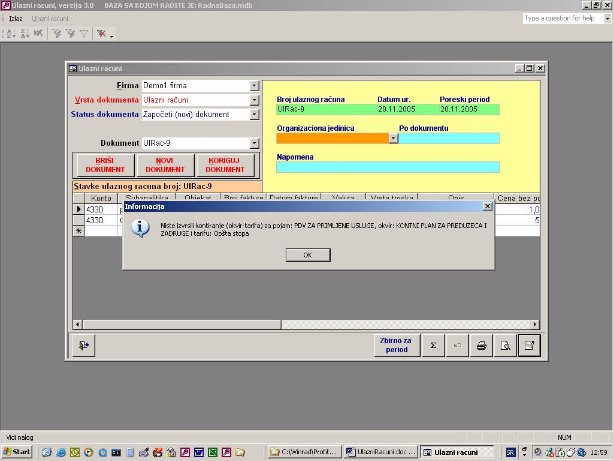Click the Napomena text field
Screen dimensions: 613x461
(387, 167)
